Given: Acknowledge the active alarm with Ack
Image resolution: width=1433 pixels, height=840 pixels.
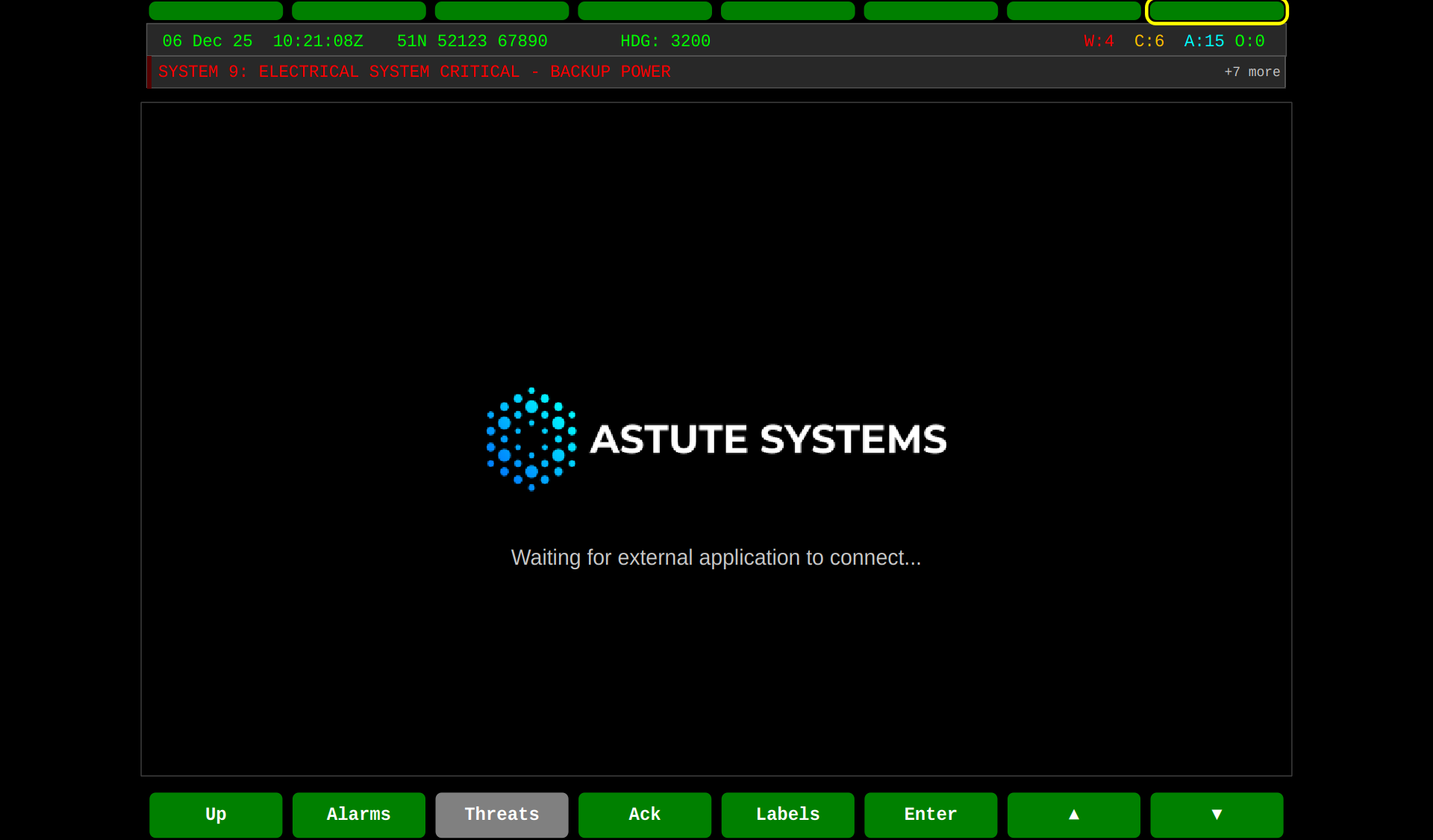Looking at the screenshot, I should click(644, 815).
